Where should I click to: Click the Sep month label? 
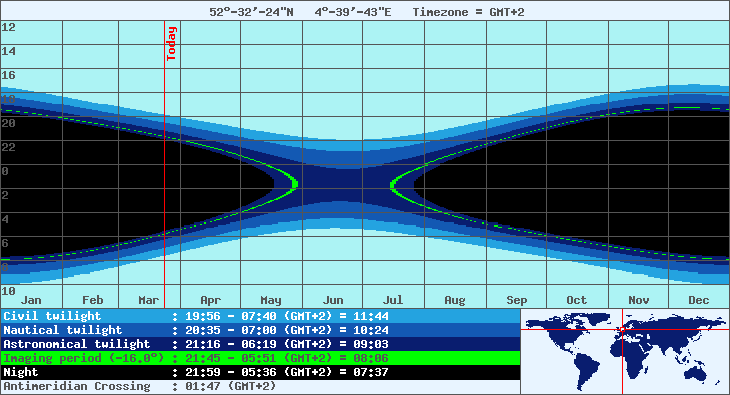[516, 300]
